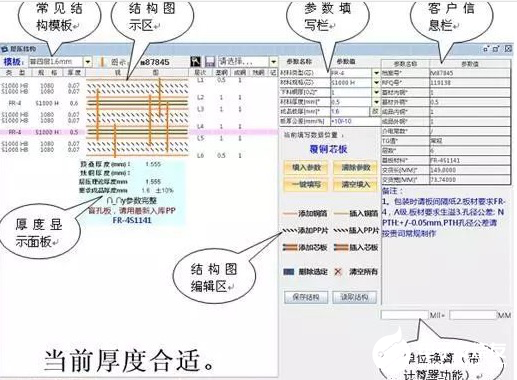Click the 层数 value 6 cell
This screenshot has height=380, width=517.
coord(470,151)
